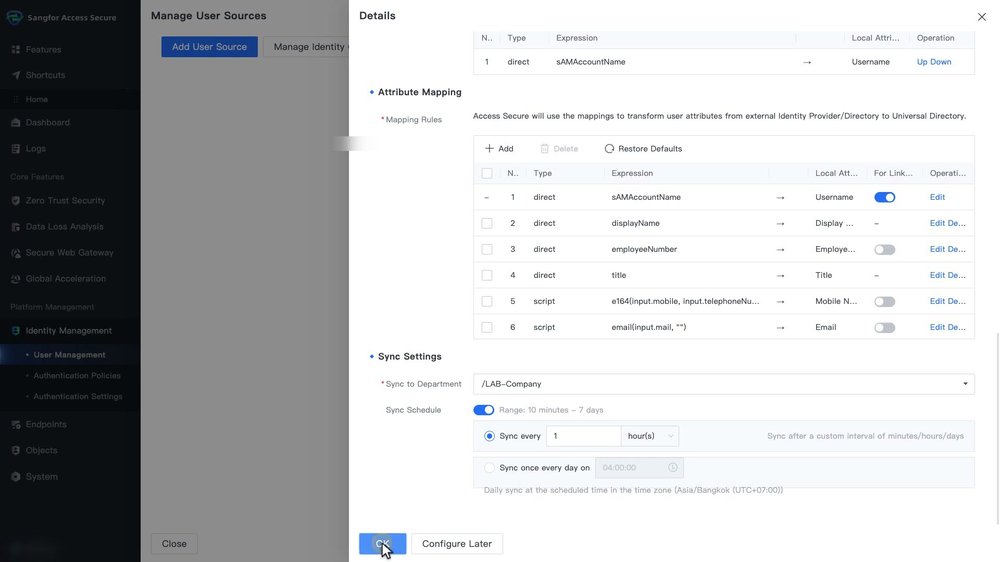Enable the For Linking switch on the employeeNumber row

click(885, 249)
